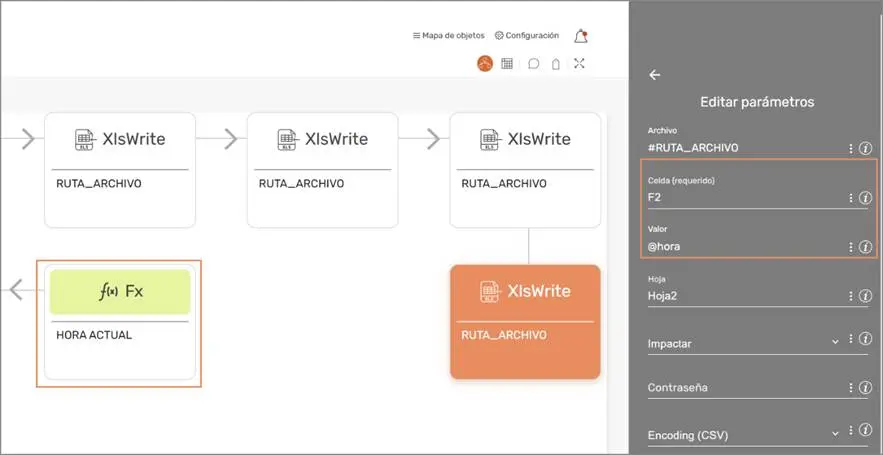883x455 pixels.
Task: Click the HORA ACTUAL label
Action: pyautogui.click(x=94, y=335)
